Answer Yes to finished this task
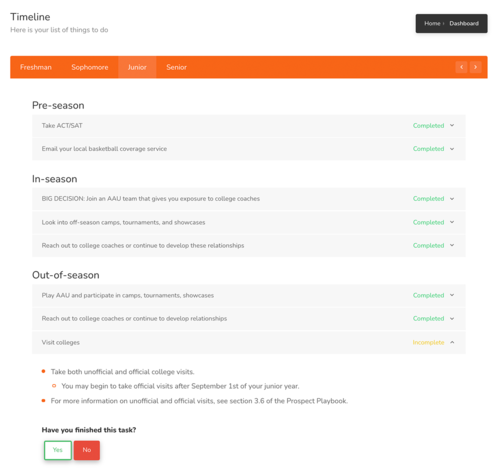This screenshot has height=473, width=496. tap(58, 450)
